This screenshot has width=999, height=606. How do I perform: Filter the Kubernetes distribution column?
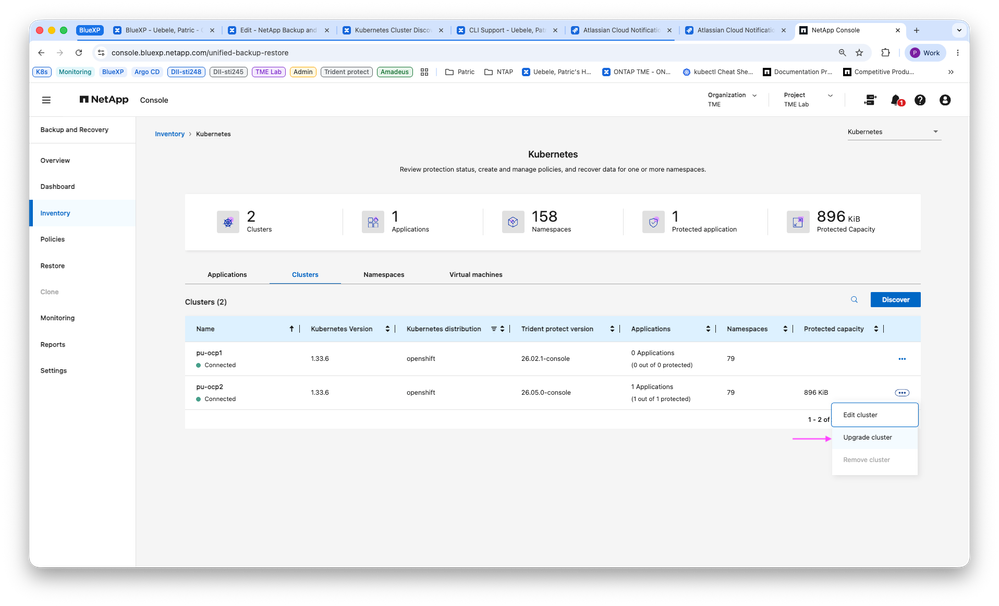pos(494,329)
